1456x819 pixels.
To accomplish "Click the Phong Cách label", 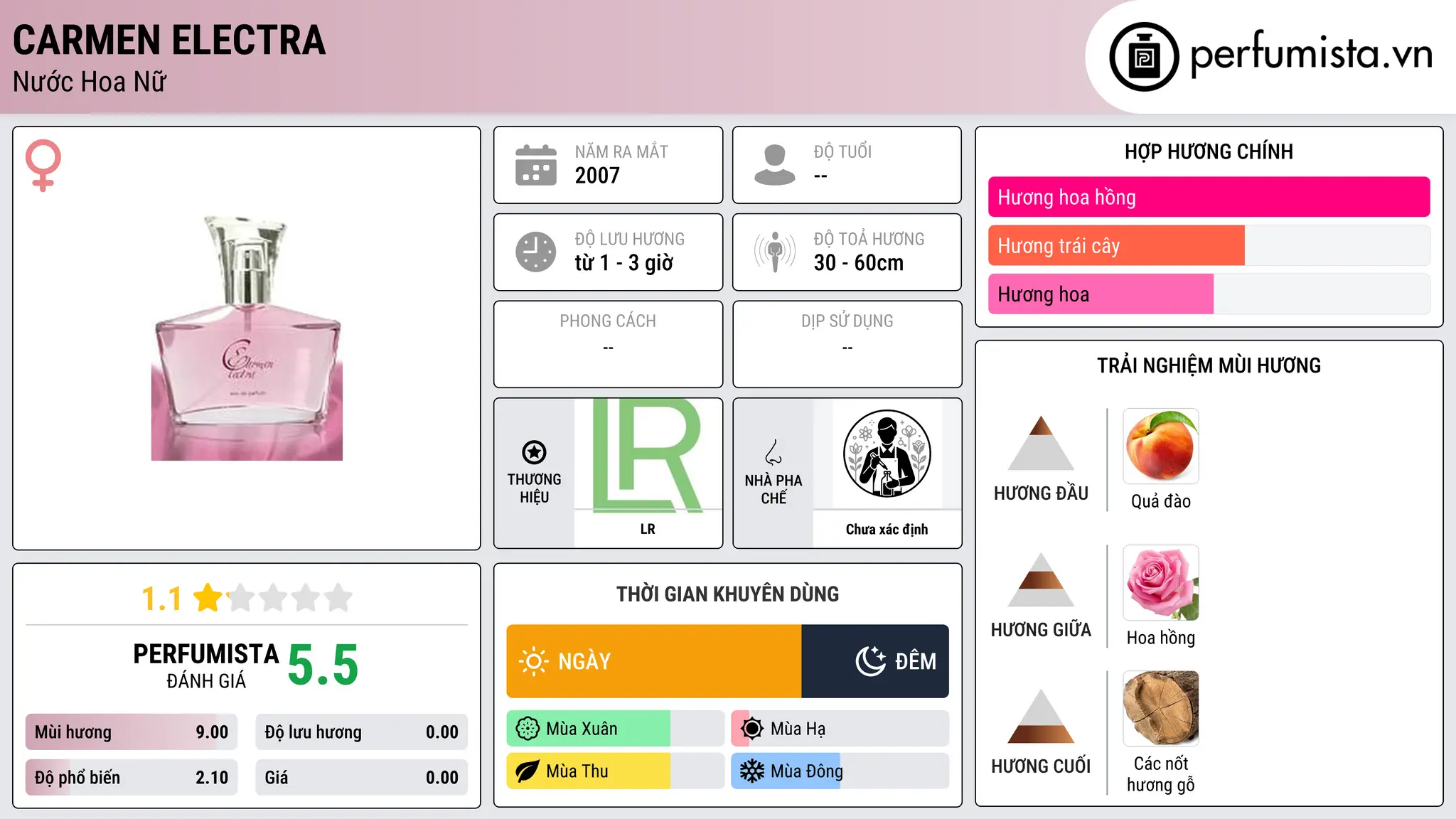I will click(x=608, y=321).
